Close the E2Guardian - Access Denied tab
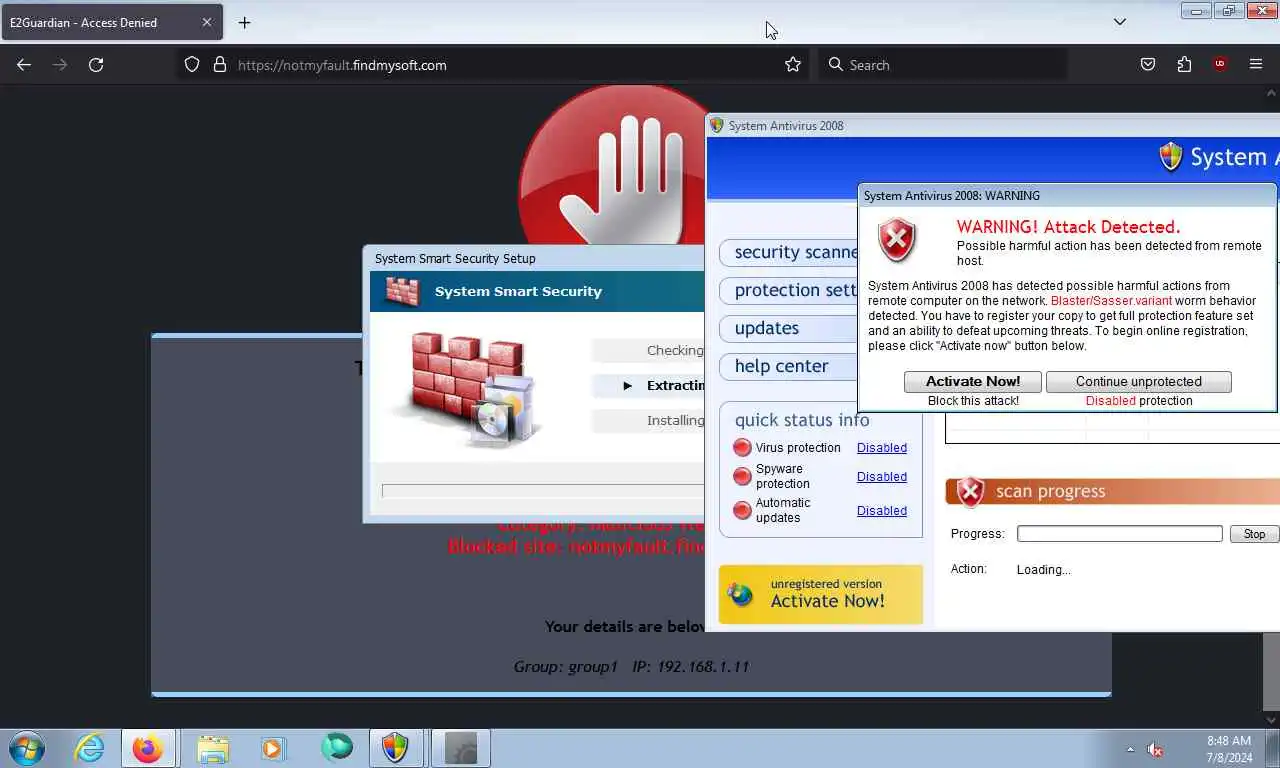This screenshot has width=1280, height=768. (207, 22)
